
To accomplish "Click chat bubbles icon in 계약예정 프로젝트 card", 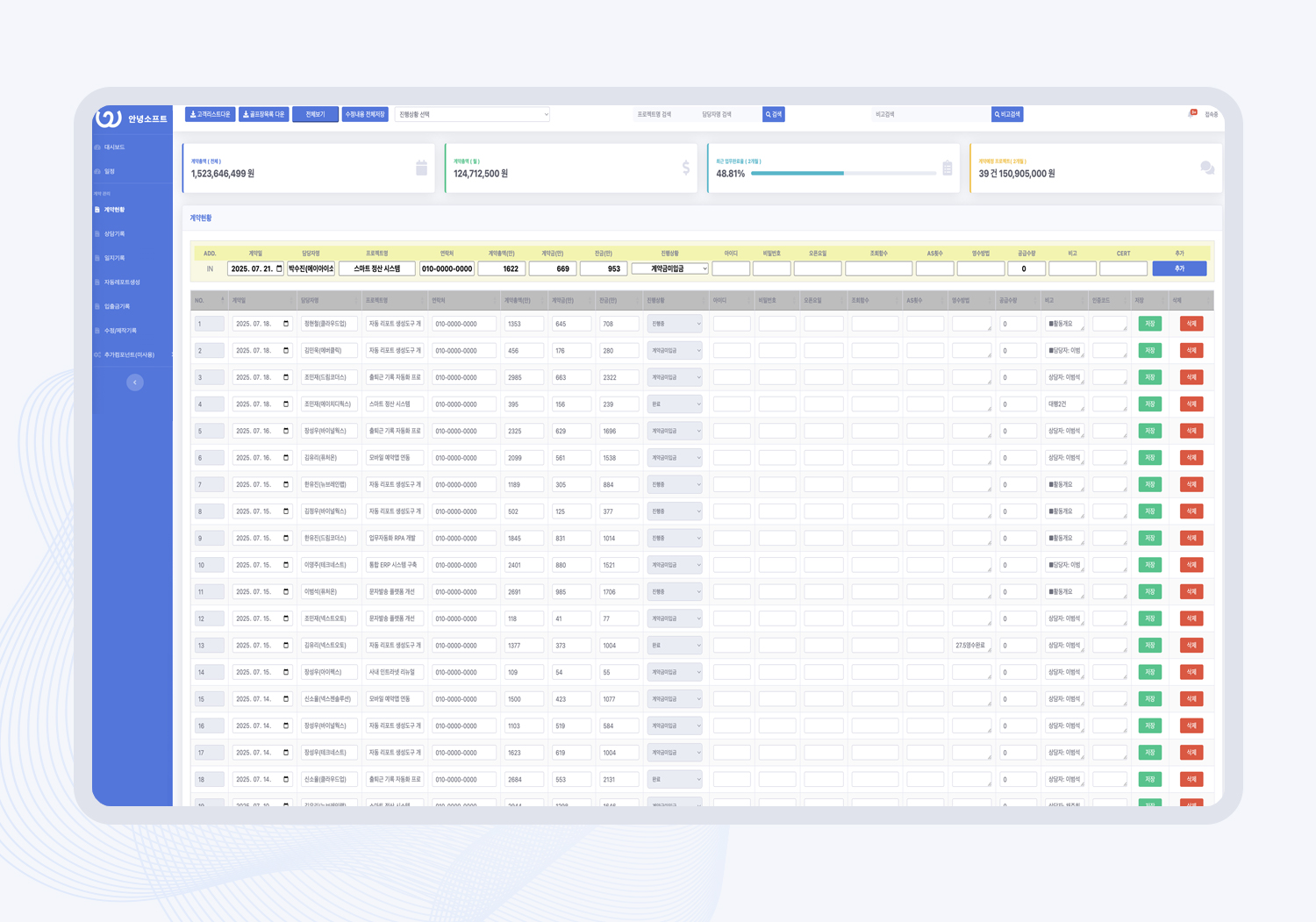I will coord(1207,168).
